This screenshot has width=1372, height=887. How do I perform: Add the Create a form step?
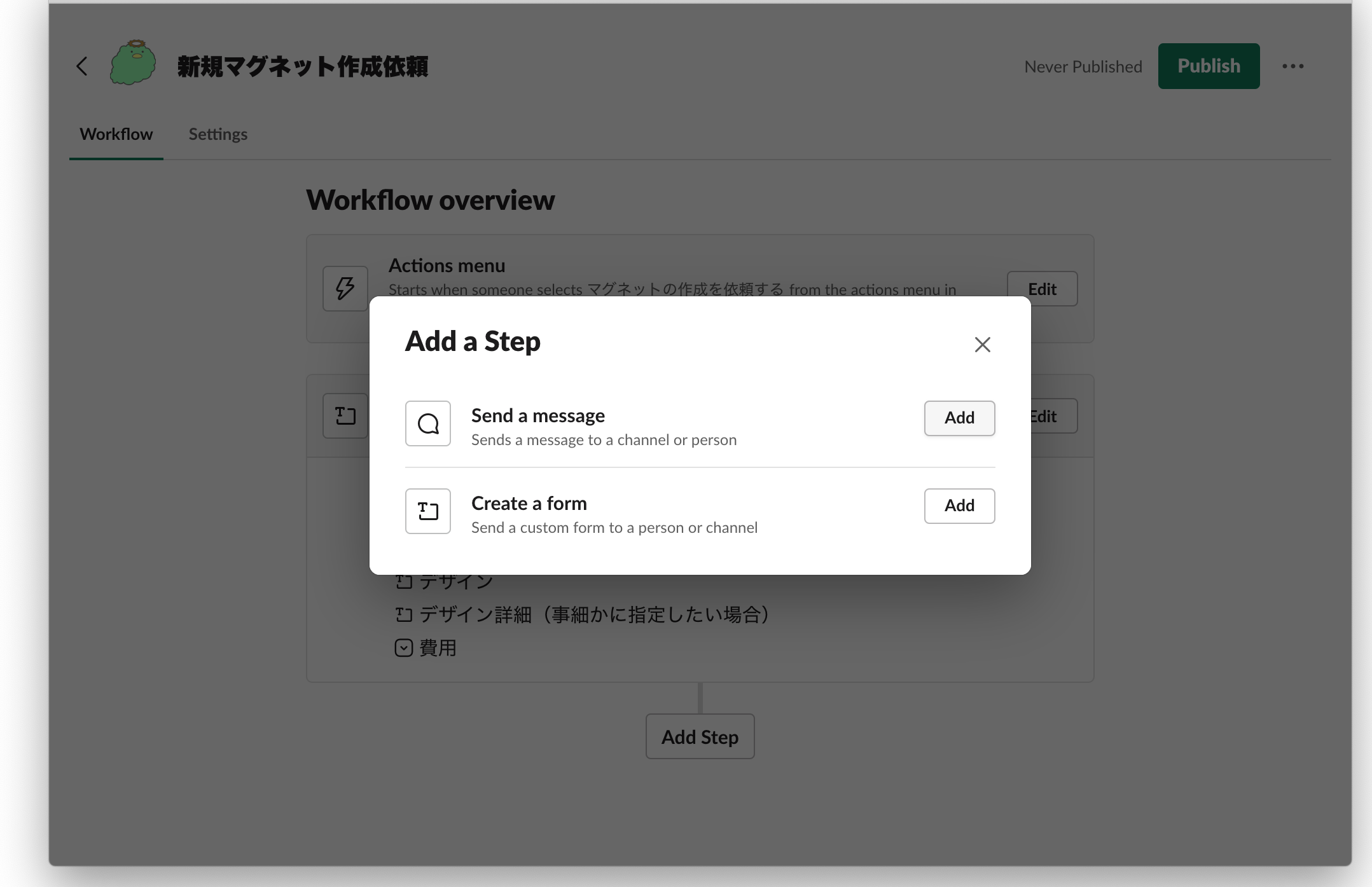[959, 505]
